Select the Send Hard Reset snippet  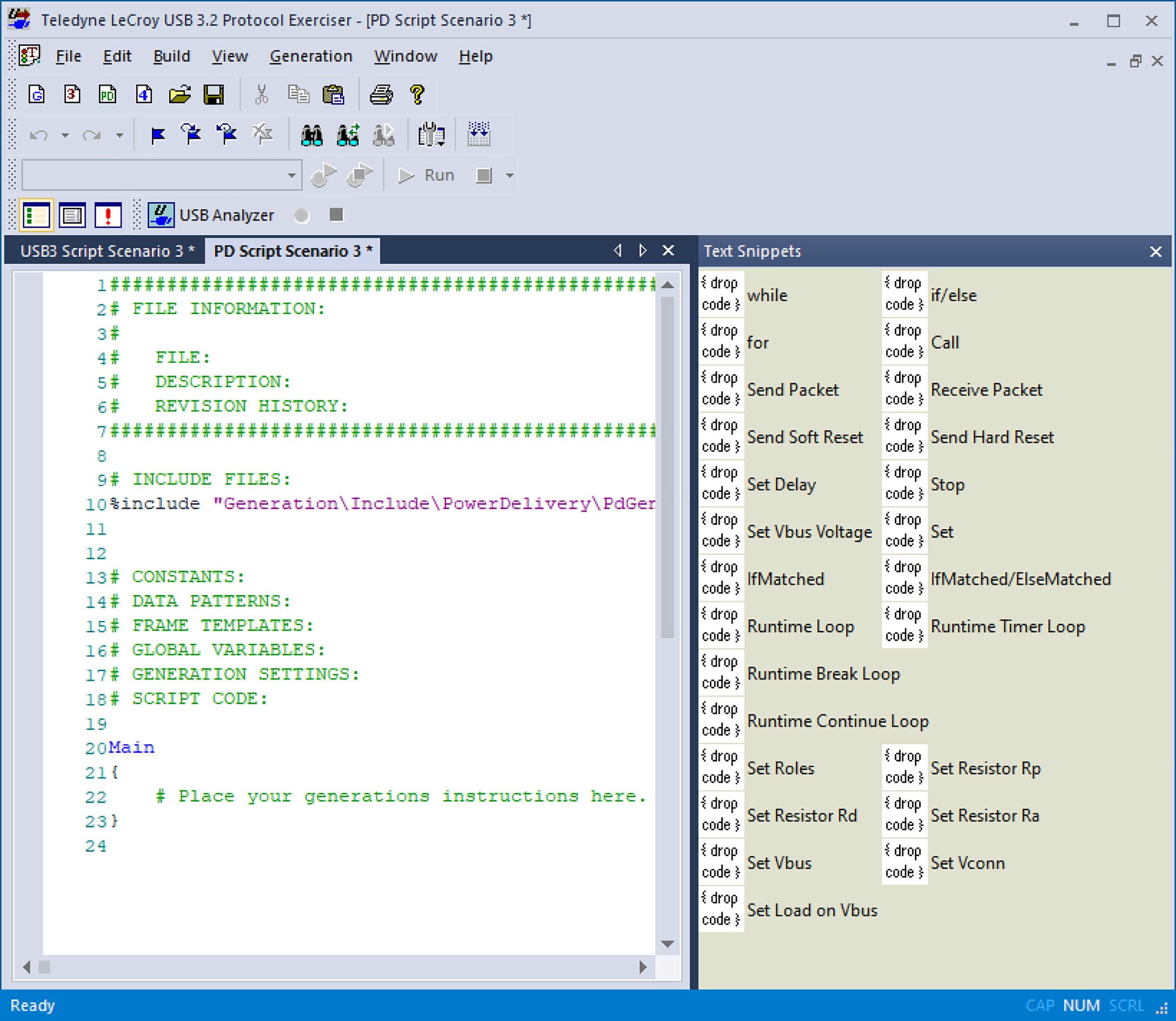pos(991,438)
